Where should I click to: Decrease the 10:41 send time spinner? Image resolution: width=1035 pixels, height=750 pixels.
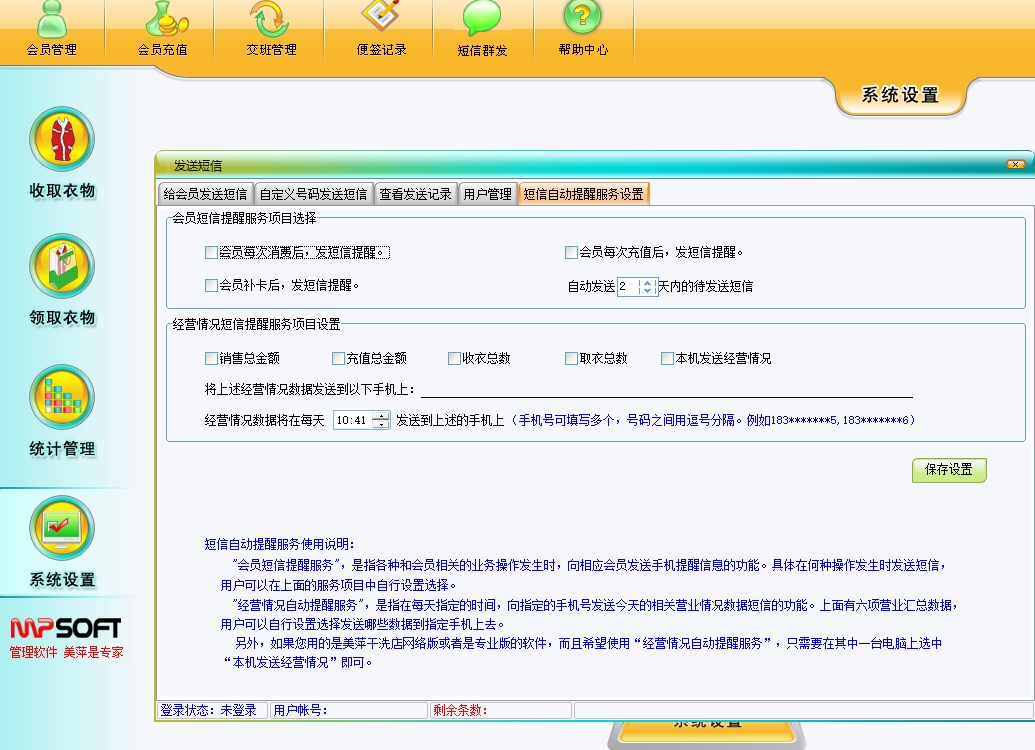click(x=380, y=425)
